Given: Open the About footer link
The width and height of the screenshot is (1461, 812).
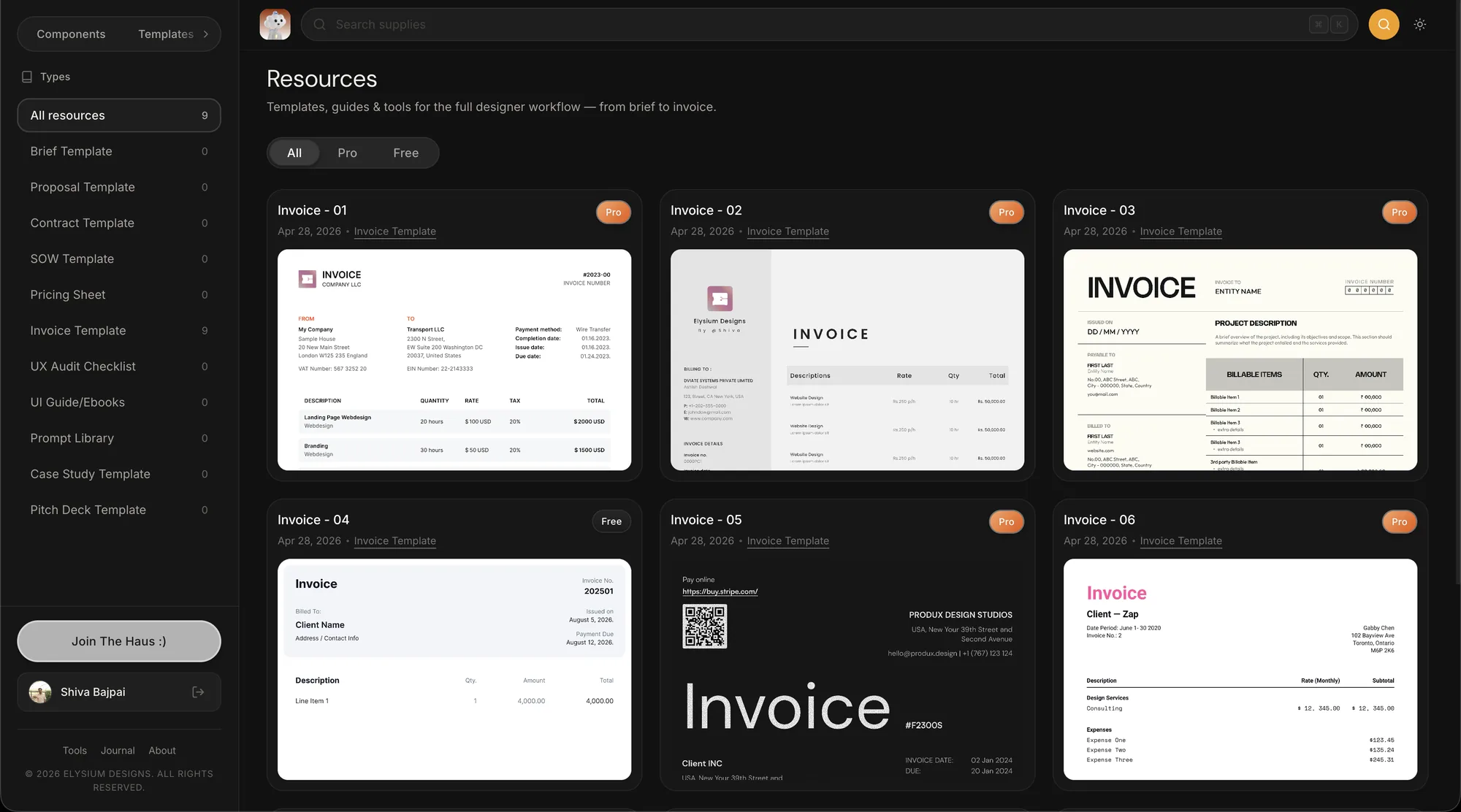Looking at the screenshot, I should [162, 750].
